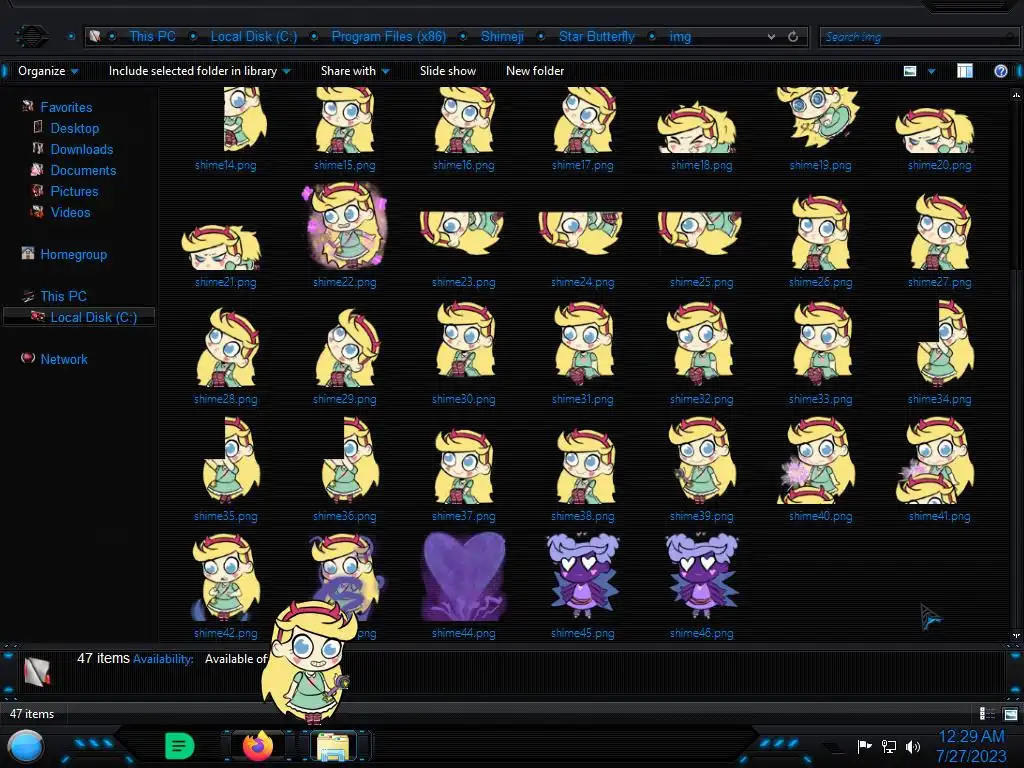Click the img breadcrumb segment
The width and height of the screenshot is (1024, 768).
[x=680, y=37]
